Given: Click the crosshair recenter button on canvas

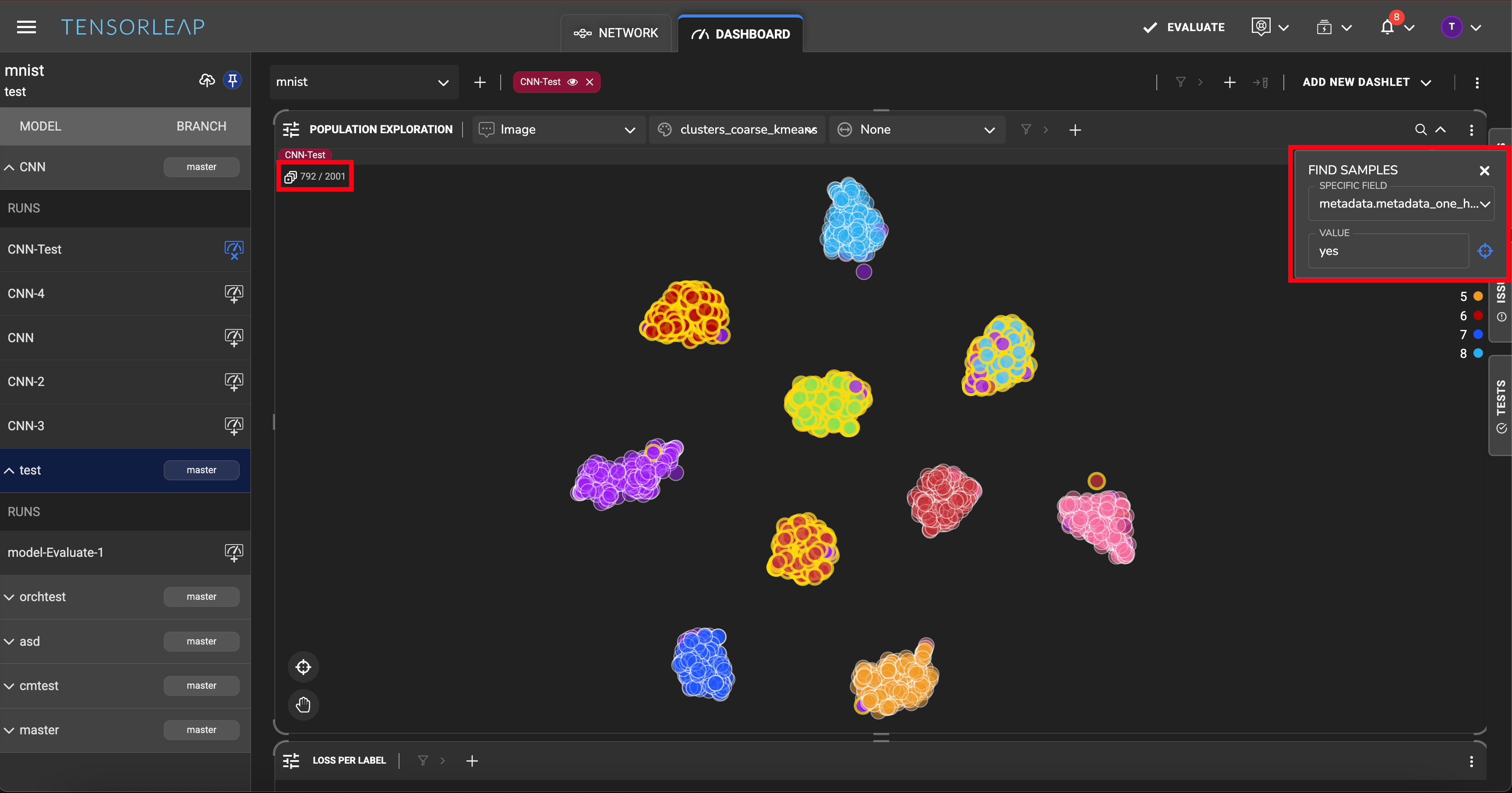Looking at the screenshot, I should (x=303, y=667).
